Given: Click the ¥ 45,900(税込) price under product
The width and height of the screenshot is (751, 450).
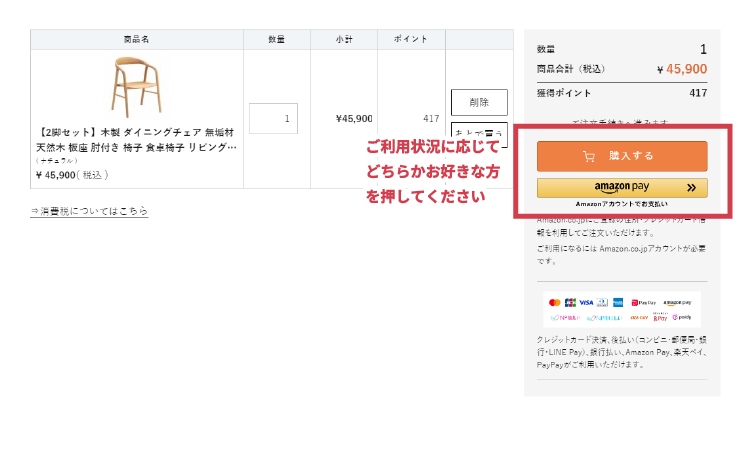Looking at the screenshot, I should coord(72,175).
